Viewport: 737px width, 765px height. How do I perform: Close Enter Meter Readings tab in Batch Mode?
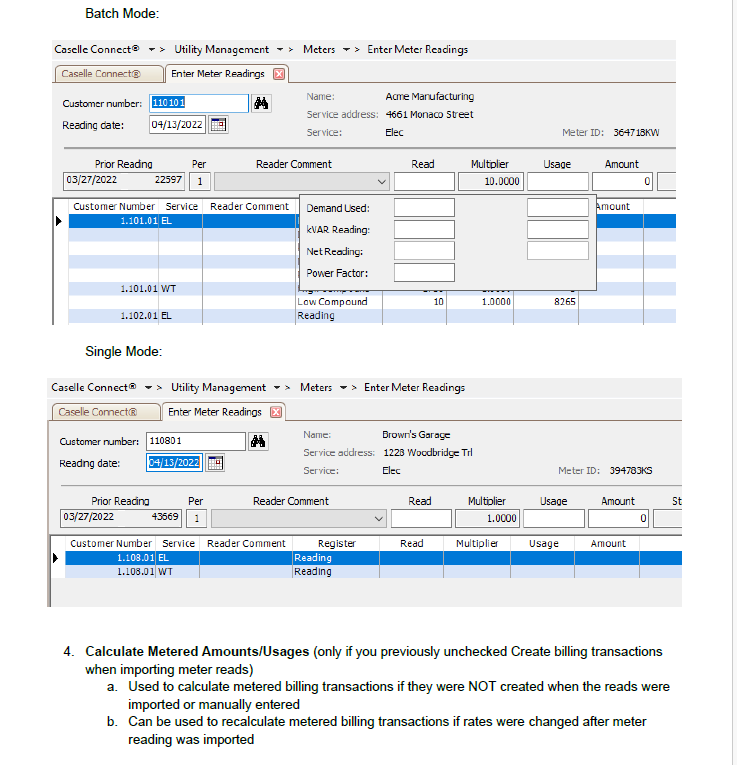point(279,74)
